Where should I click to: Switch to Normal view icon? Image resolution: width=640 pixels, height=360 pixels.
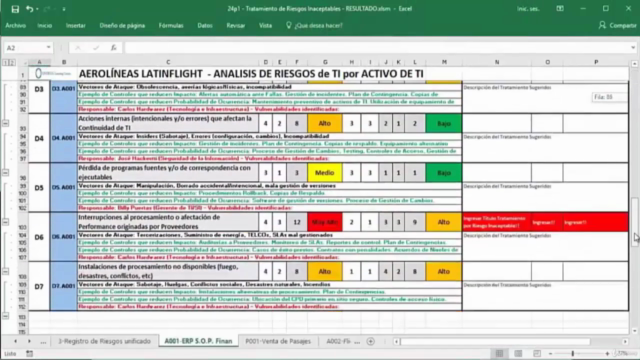click(499, 353)
